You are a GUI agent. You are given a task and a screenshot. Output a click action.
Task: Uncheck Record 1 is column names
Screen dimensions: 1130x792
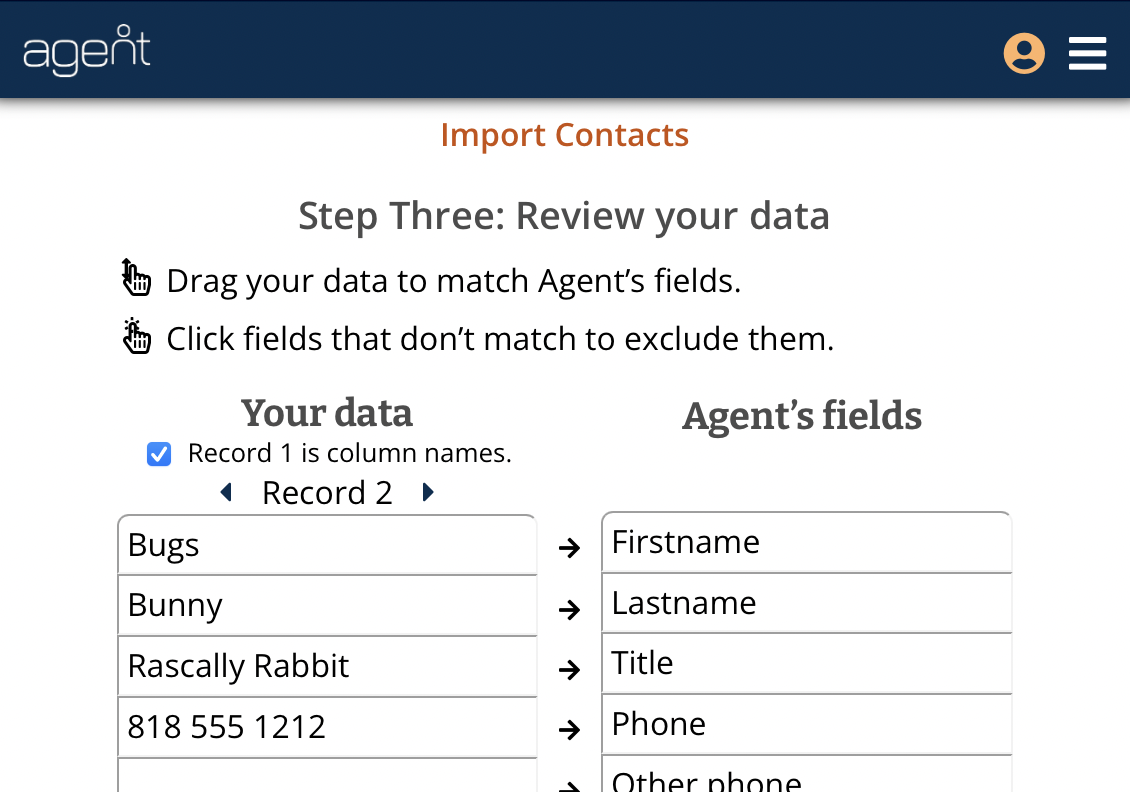pyautogui.click(x=159, y=454)
